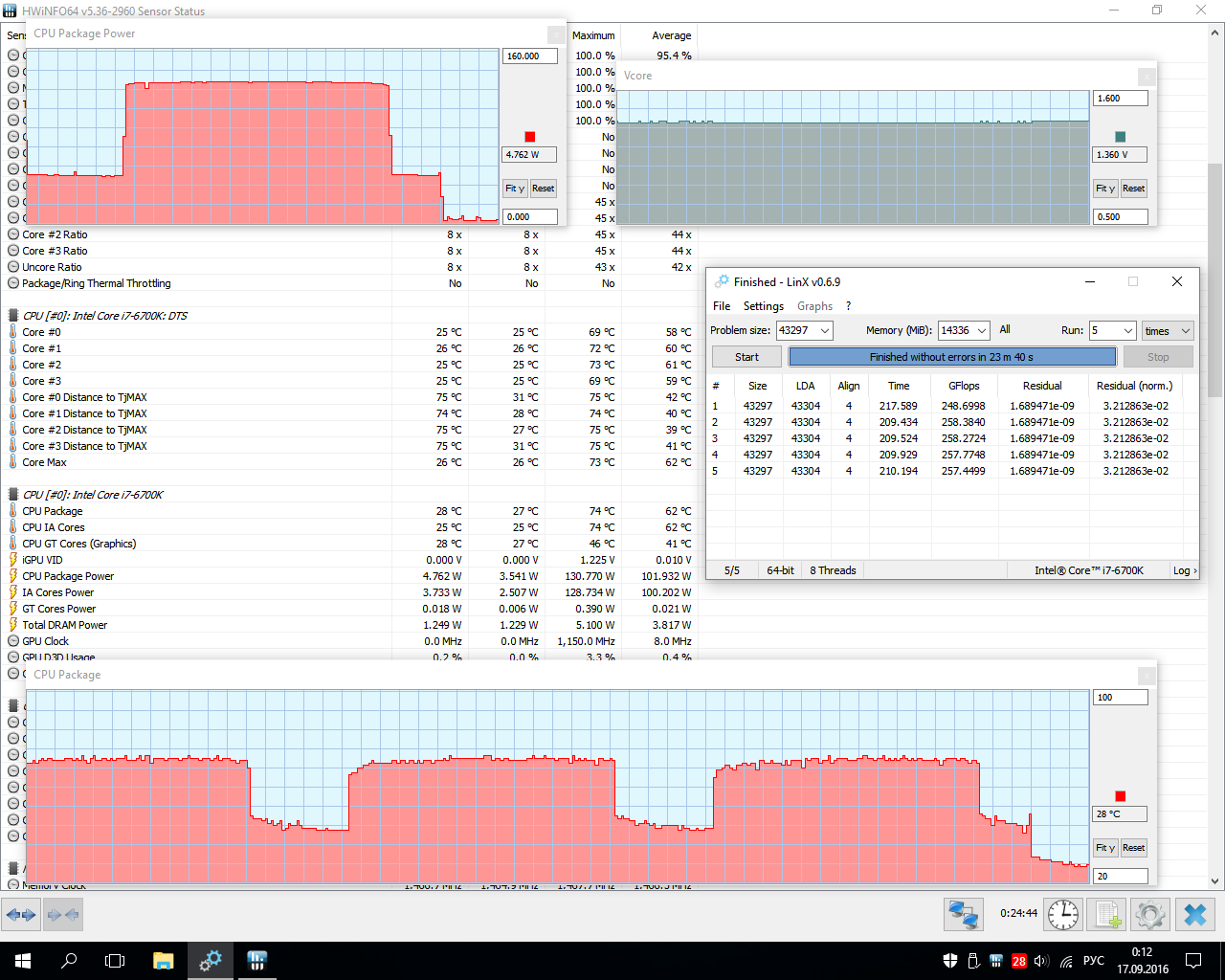The height and width of the screenshot is (980, 1225).
Task: Open taskbar search magnifier
Action: click(69, 961)
